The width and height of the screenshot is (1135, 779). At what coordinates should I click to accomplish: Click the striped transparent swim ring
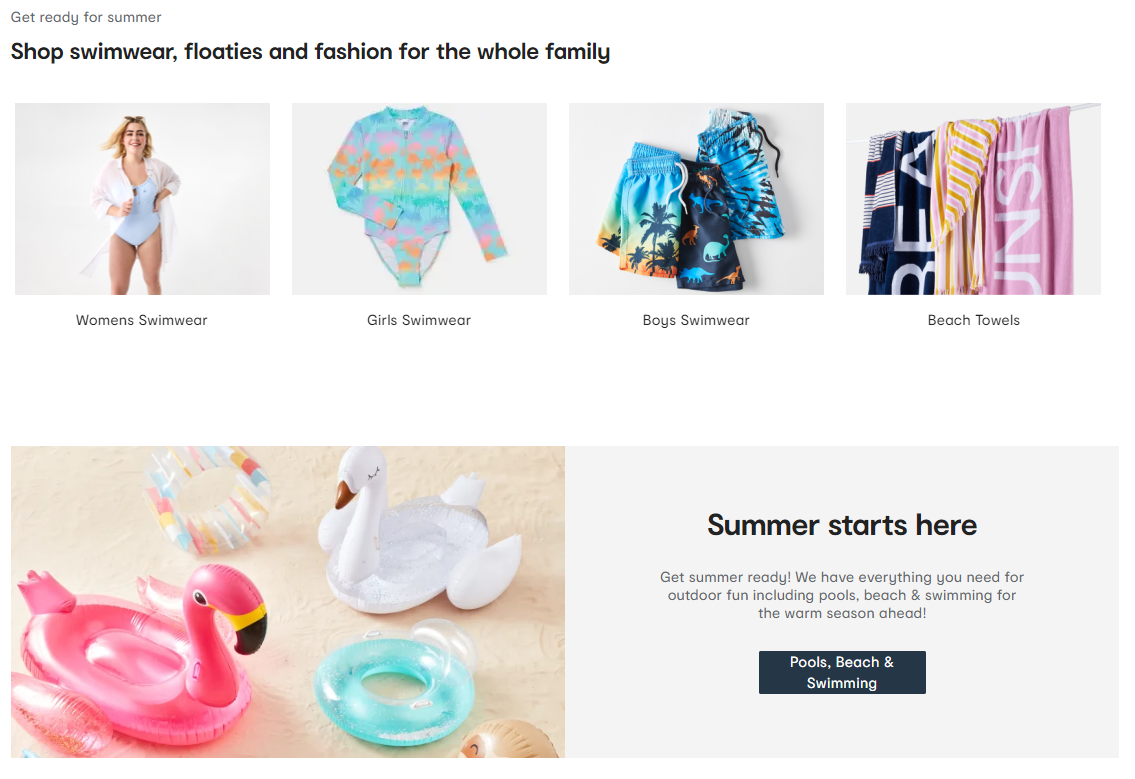point(206,498)
